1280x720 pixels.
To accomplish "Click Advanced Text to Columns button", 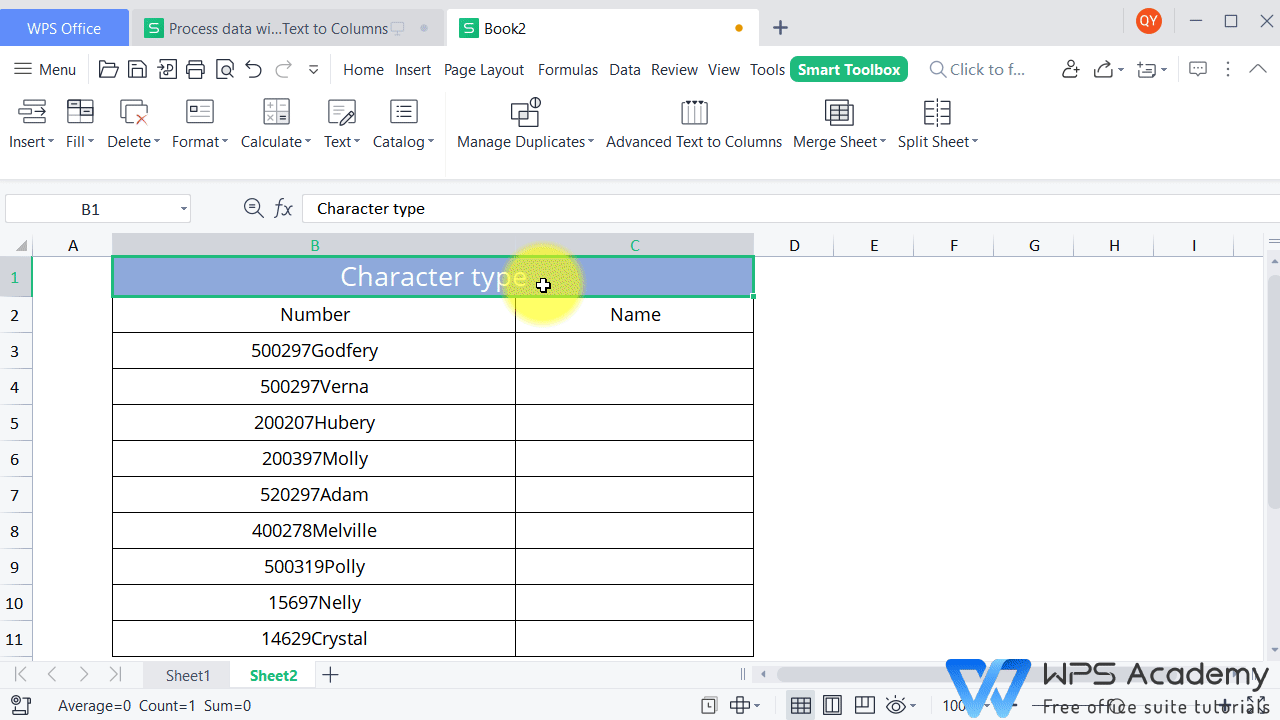I will click(x=694, y=124).
